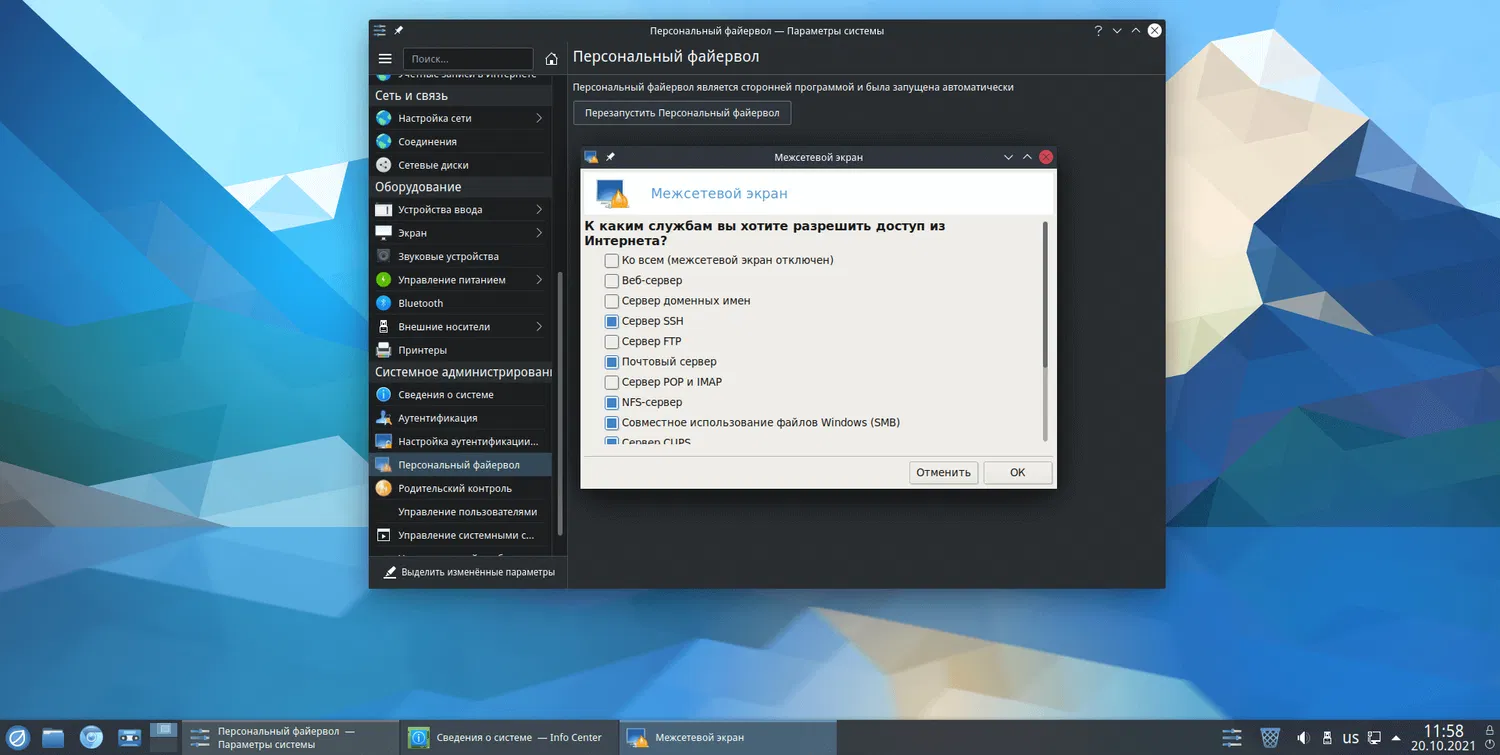Click the network drives icon

tap(383, 165)
